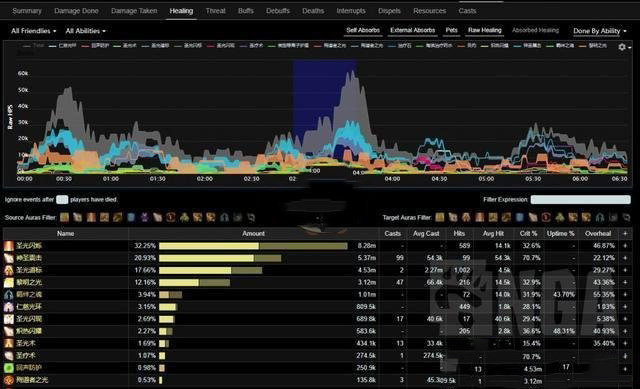Toggle the Self Absorbs option

[363, 30]
